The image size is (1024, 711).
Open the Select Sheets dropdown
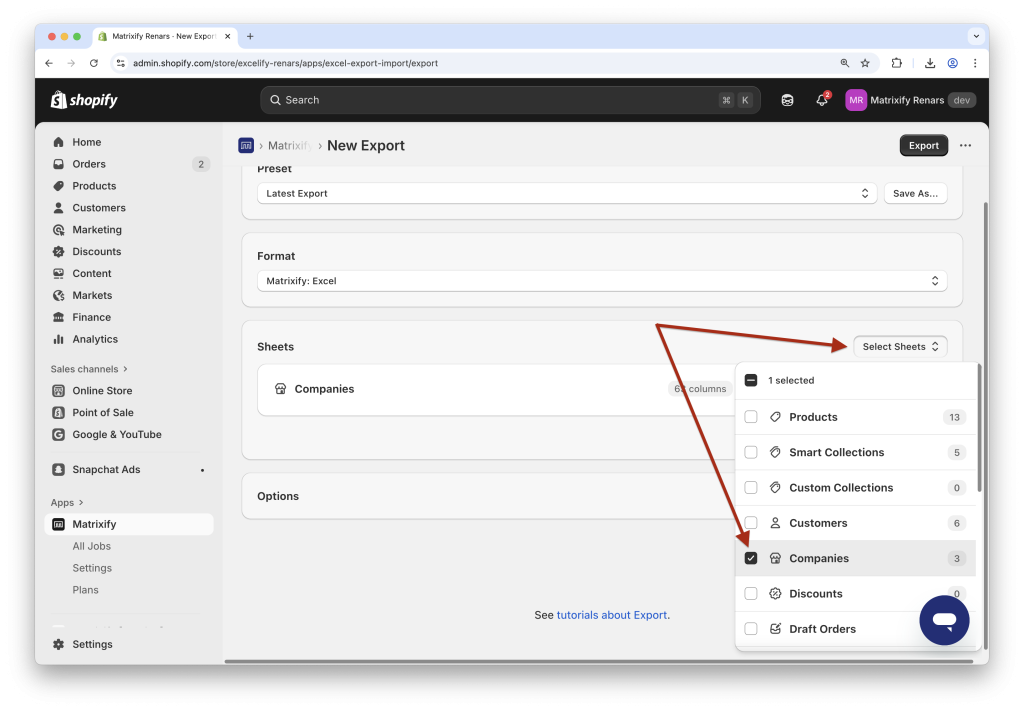pos(898,346)
